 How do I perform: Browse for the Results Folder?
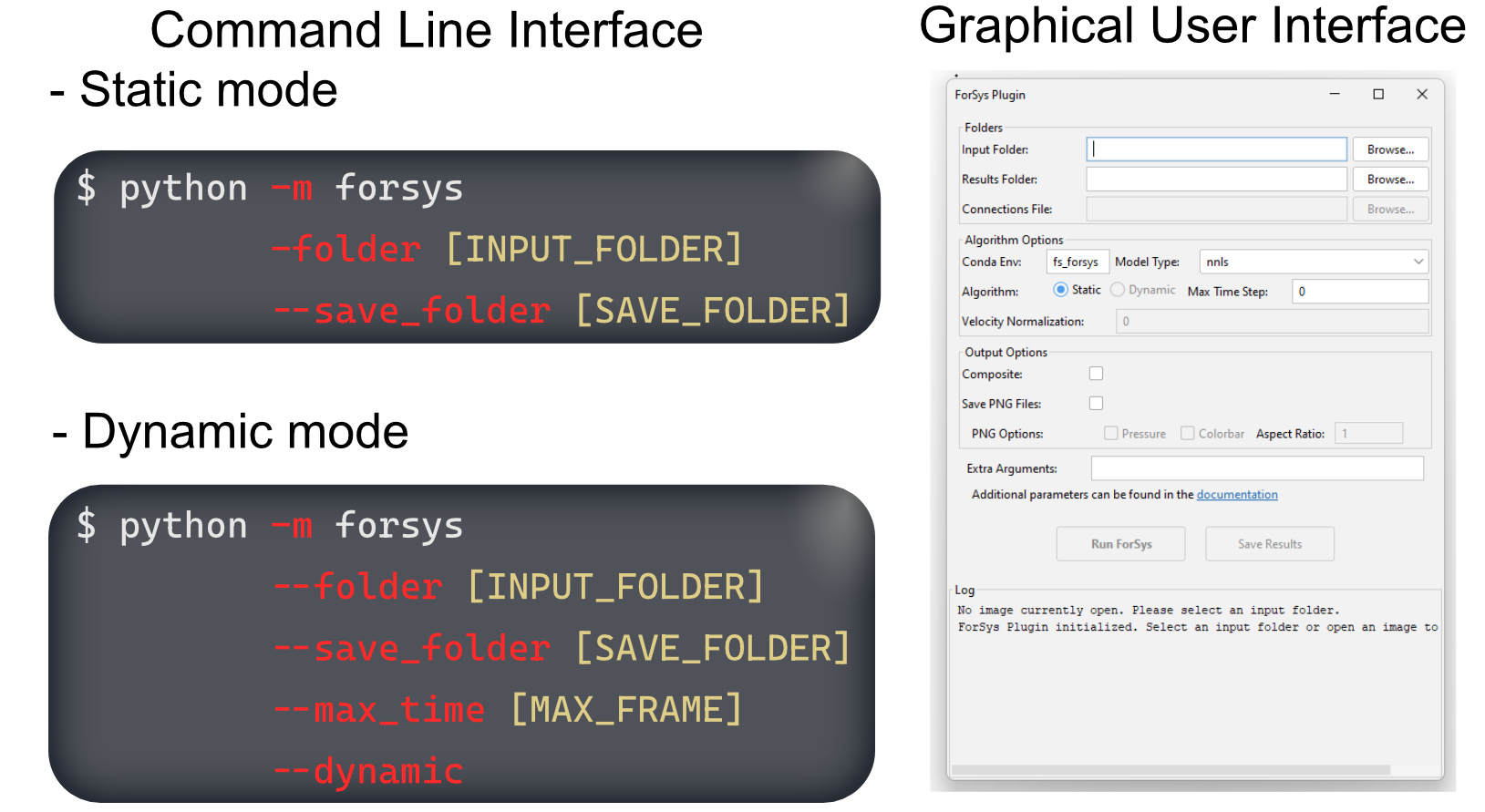coord(1390,180)
